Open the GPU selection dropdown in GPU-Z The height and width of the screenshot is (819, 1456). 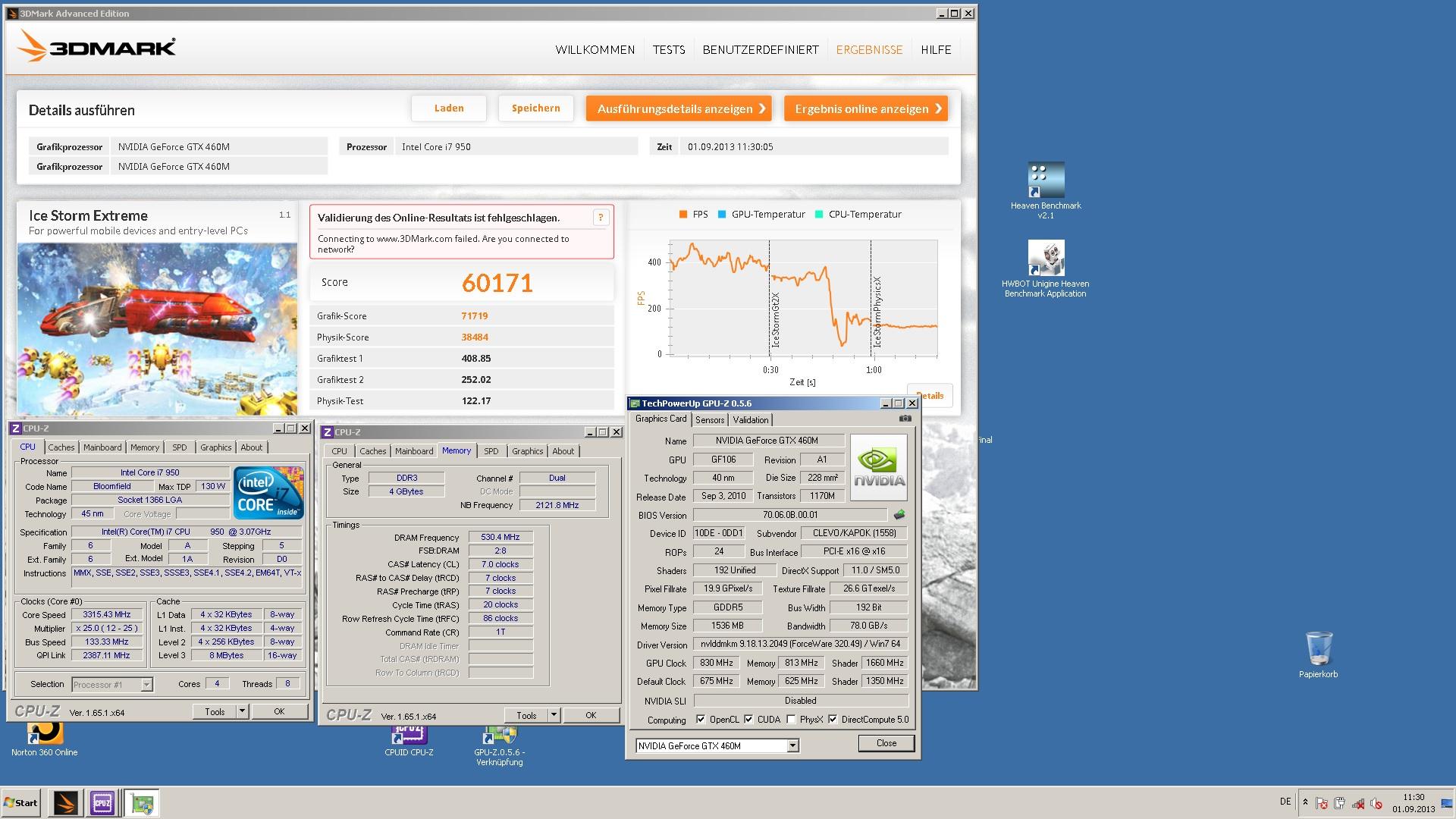[x=792, y=746]
